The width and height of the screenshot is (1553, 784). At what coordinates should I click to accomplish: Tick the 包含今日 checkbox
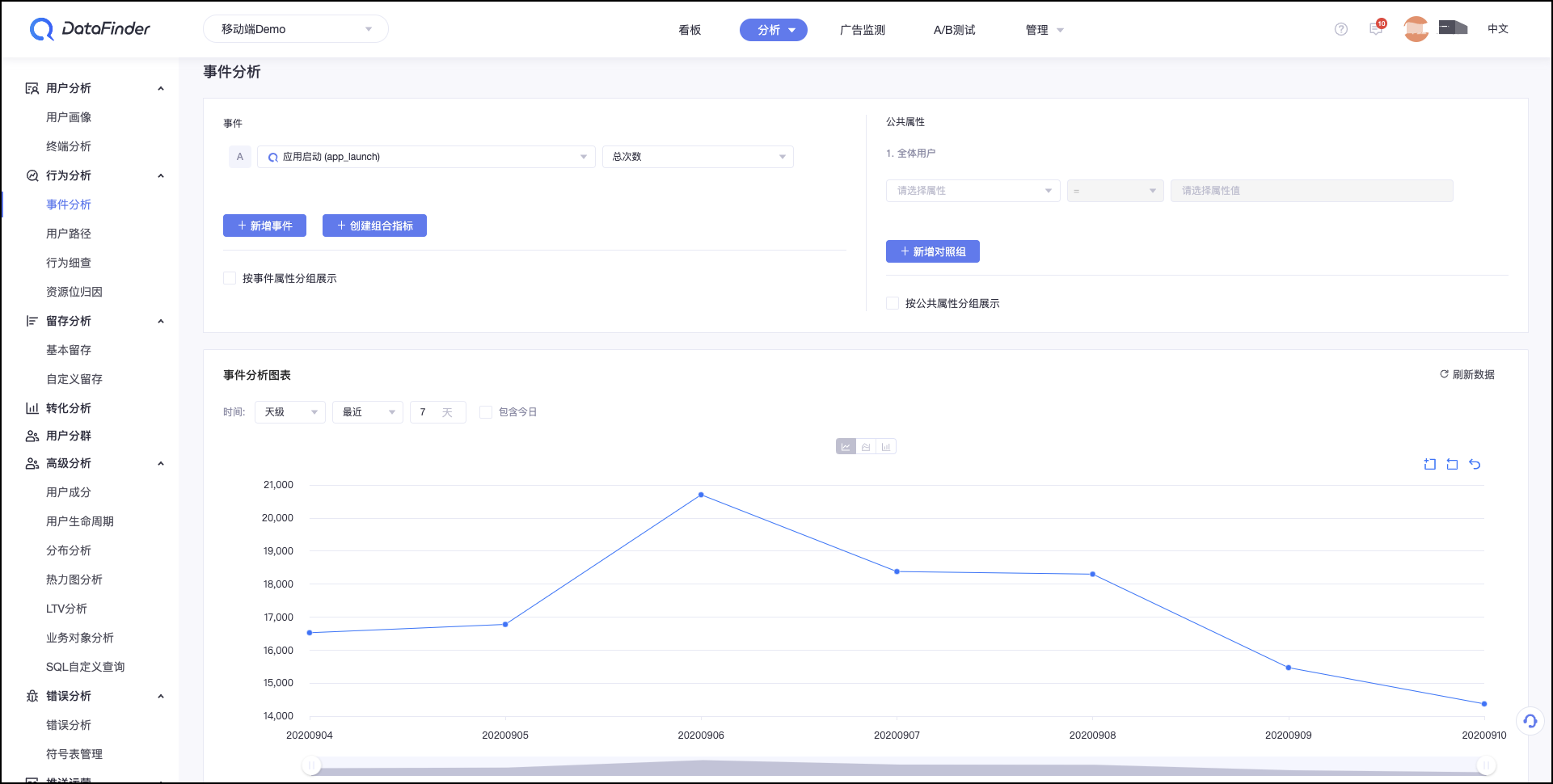point(486,412)
